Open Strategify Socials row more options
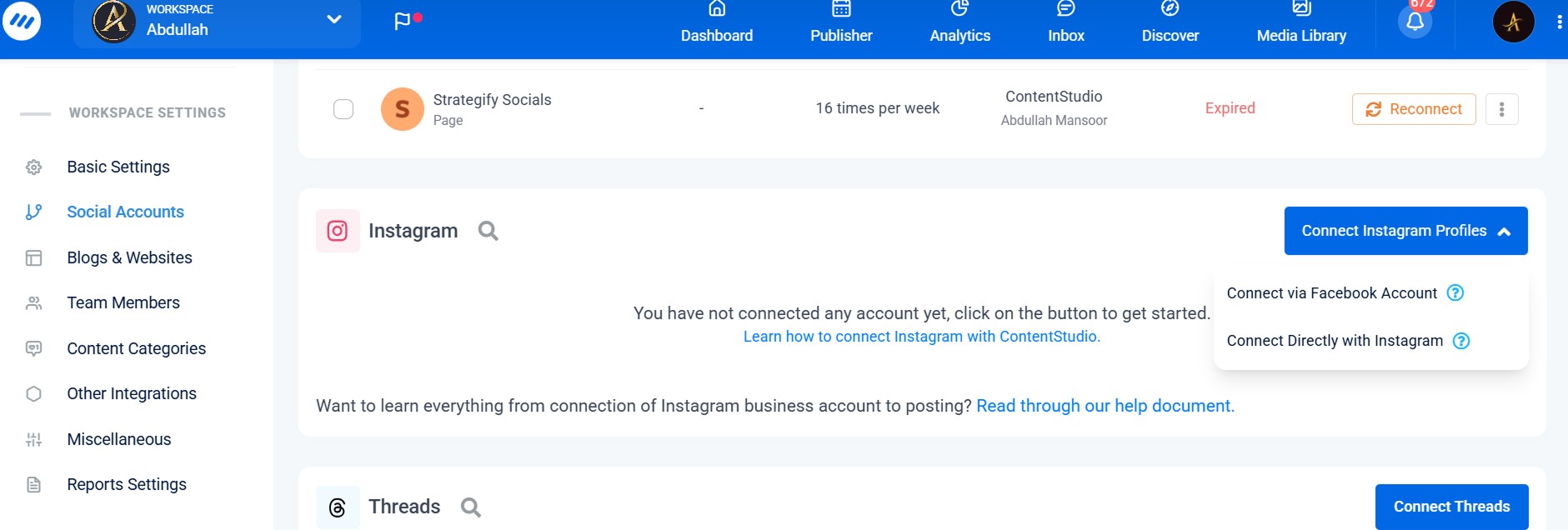The image size is (1568, 530). coord(1502,109)
